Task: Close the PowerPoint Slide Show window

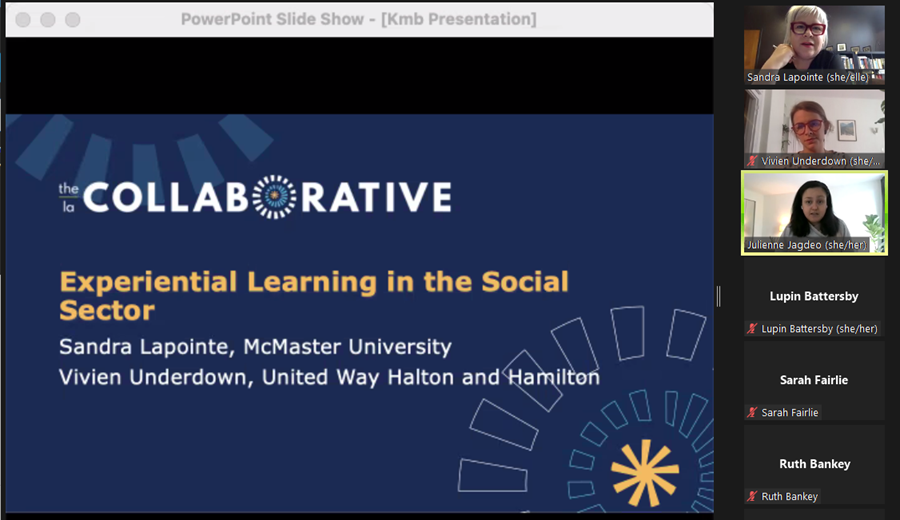Action: 23,20
